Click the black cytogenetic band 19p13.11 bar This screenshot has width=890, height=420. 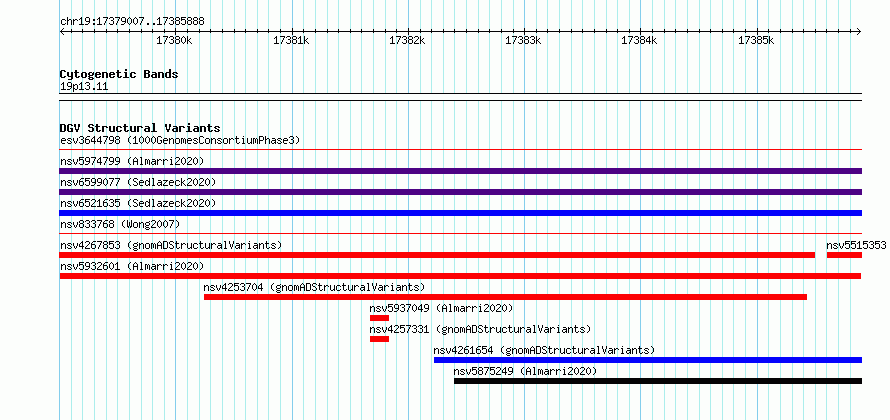460,97
